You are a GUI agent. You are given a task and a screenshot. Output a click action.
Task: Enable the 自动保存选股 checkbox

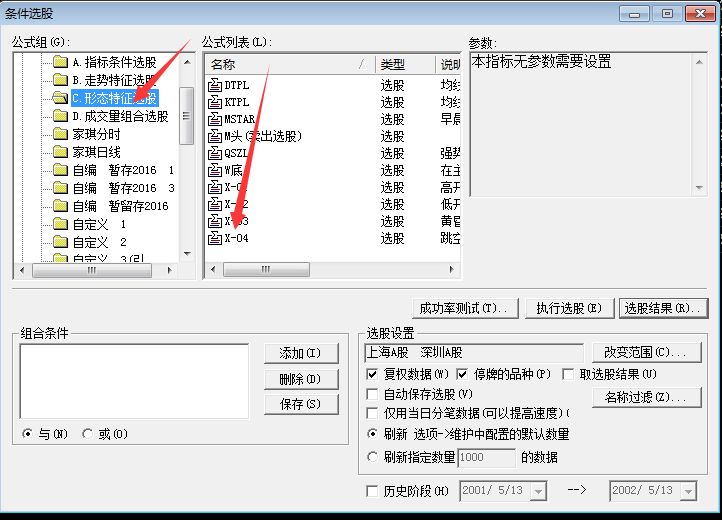(373, 394)
